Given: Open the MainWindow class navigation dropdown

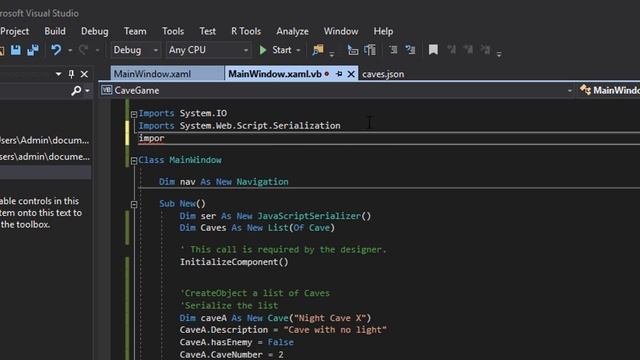Looking at the screenshot, I should point(609,90).
